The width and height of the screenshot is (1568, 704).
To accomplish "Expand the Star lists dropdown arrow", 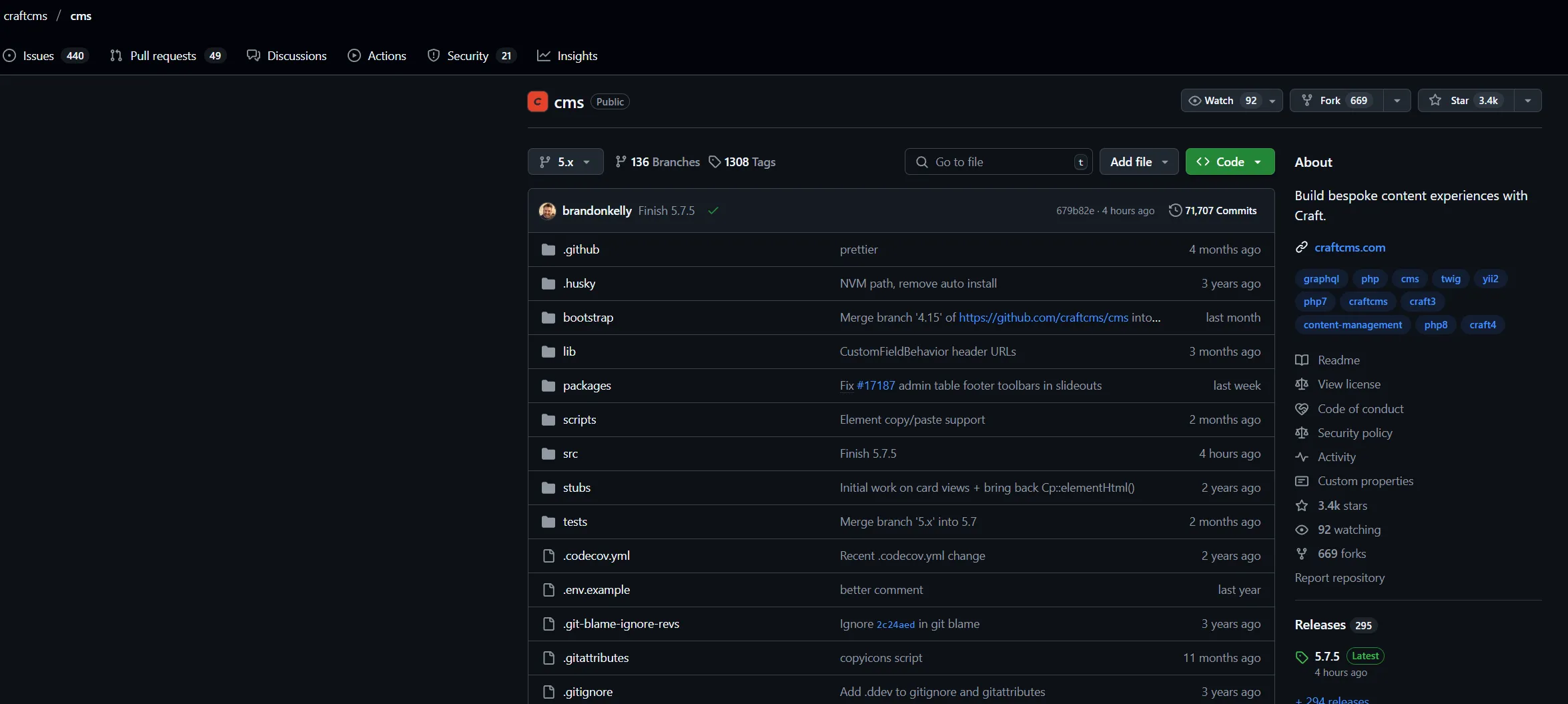I will click(1528, 101).
